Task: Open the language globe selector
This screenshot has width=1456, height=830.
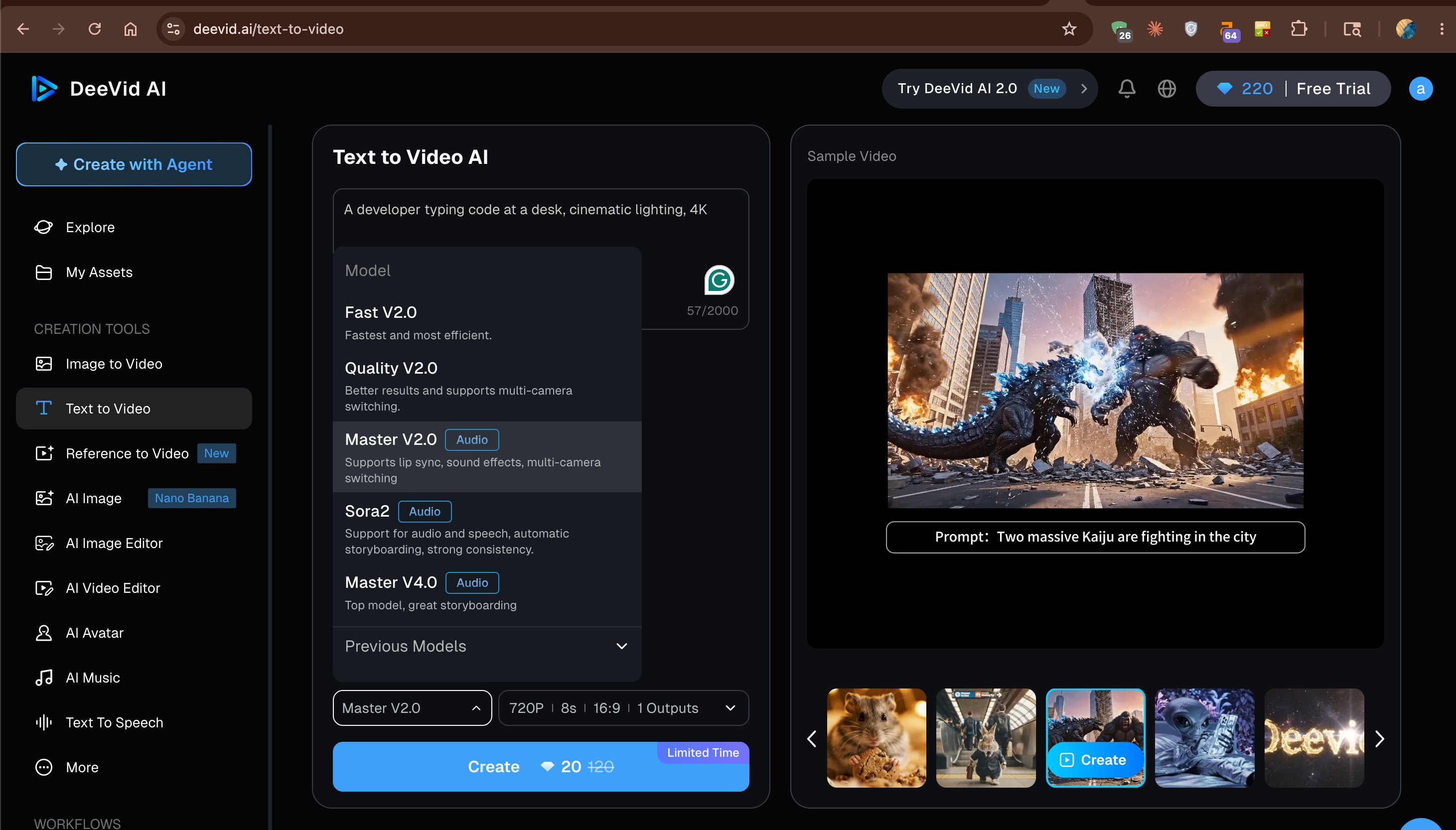Action: 1167,88
